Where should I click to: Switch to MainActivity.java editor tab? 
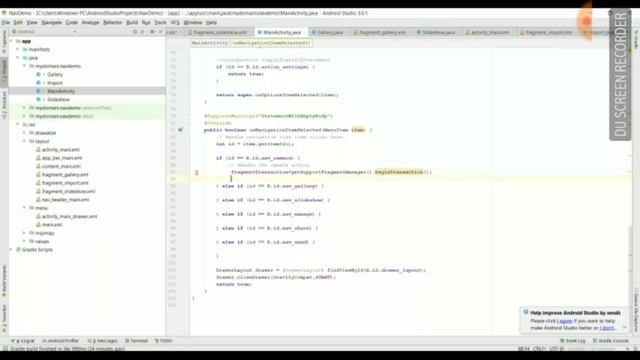click(281, 32)
